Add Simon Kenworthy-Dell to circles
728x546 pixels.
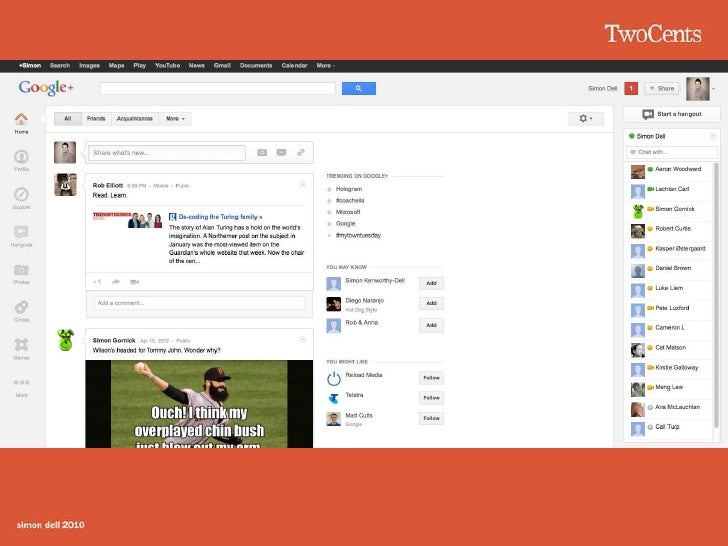point(431,283)
